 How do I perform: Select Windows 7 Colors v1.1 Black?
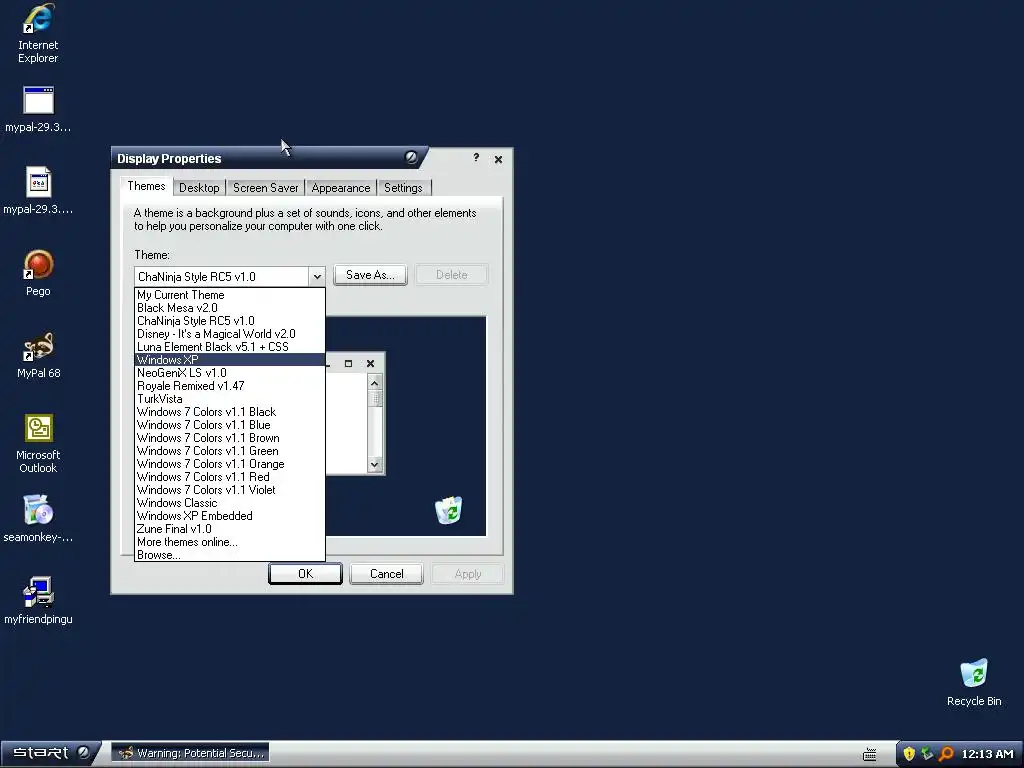229,412
